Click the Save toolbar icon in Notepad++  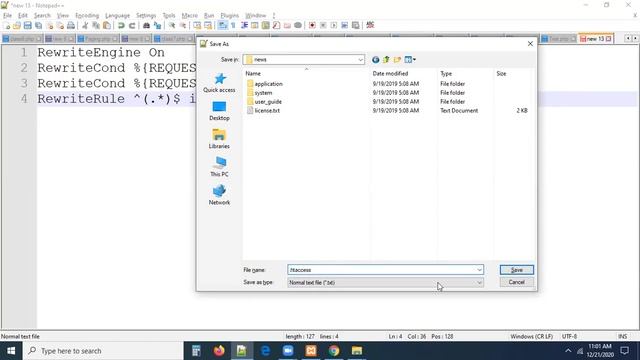27,25
